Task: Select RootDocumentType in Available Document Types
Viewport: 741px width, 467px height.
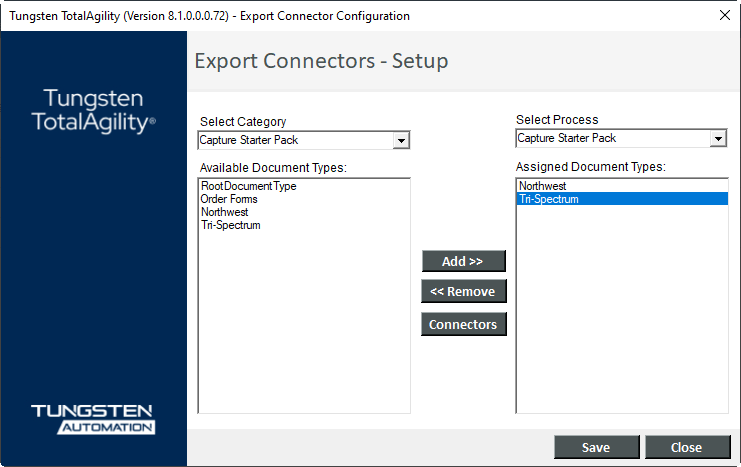Action: (248, 186)
